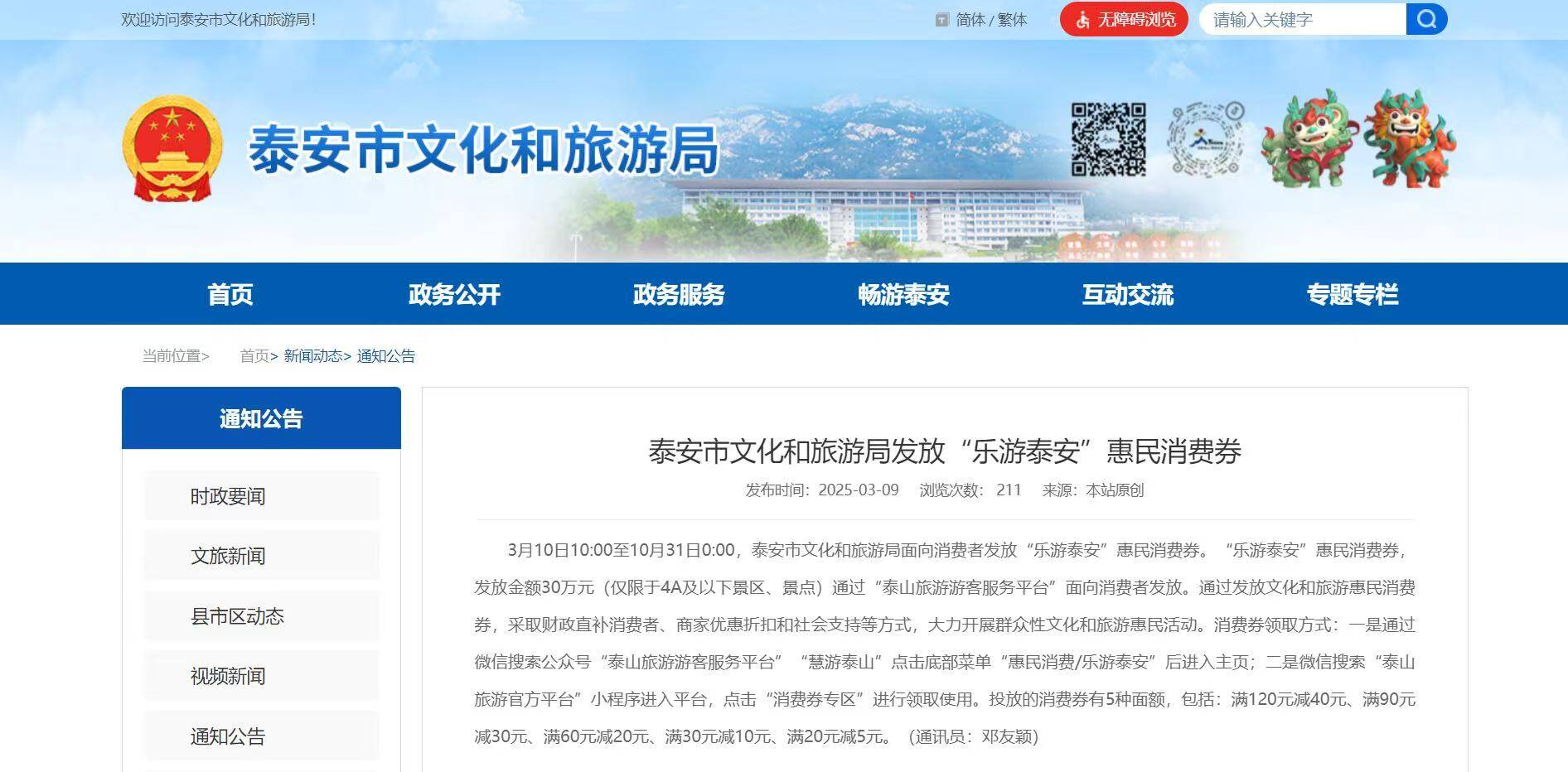
Task: Select 通知公告 item in sidebar list
Action: point(261,736)
